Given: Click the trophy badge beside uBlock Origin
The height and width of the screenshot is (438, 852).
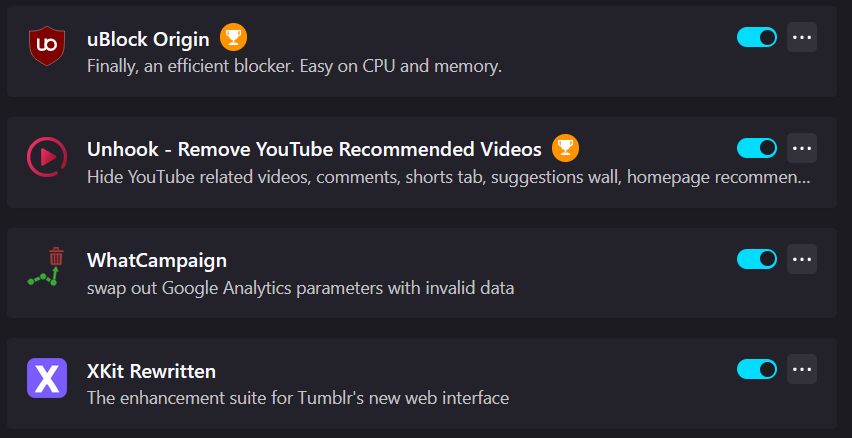Looking at the screenshot, I should tap(233, 37).
